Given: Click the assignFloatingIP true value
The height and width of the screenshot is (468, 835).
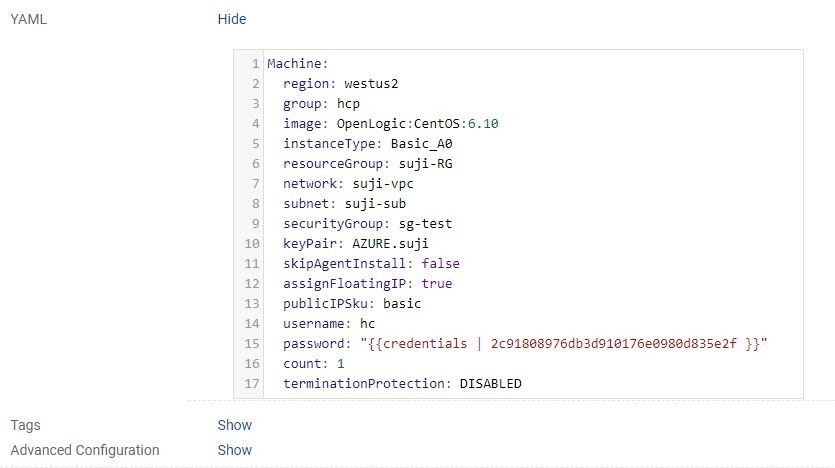Looking at the screenshot, I should pos(437,283).
